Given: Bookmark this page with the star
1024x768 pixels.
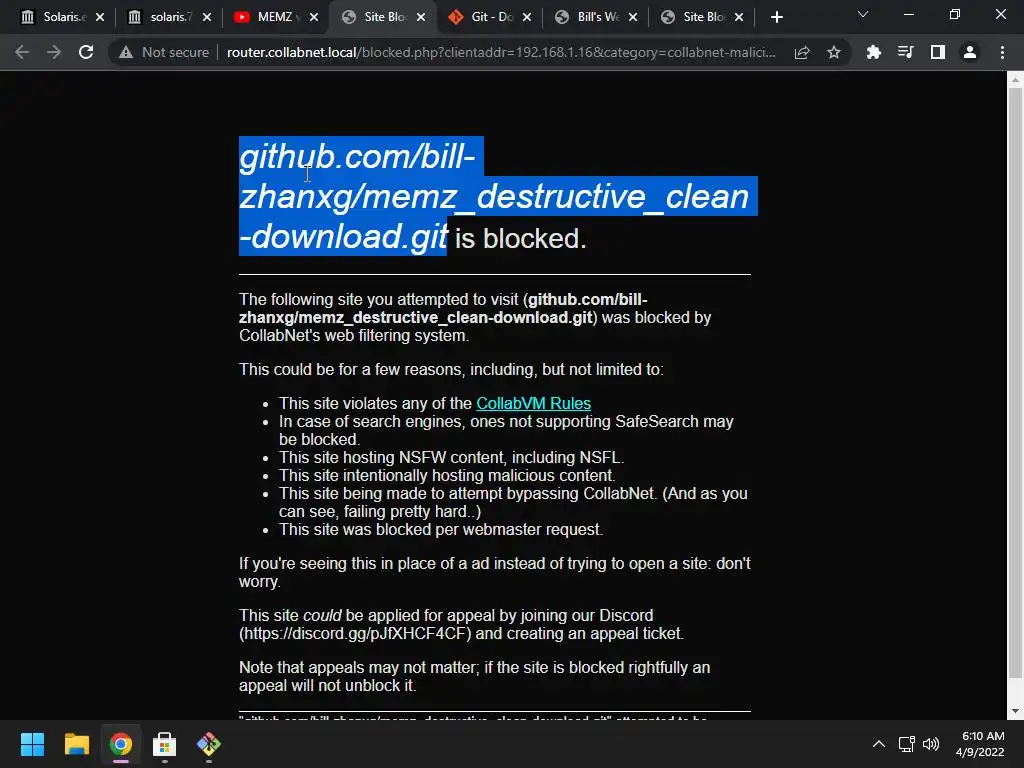Looking at the screenshot, I should click(x=833, y=52).
